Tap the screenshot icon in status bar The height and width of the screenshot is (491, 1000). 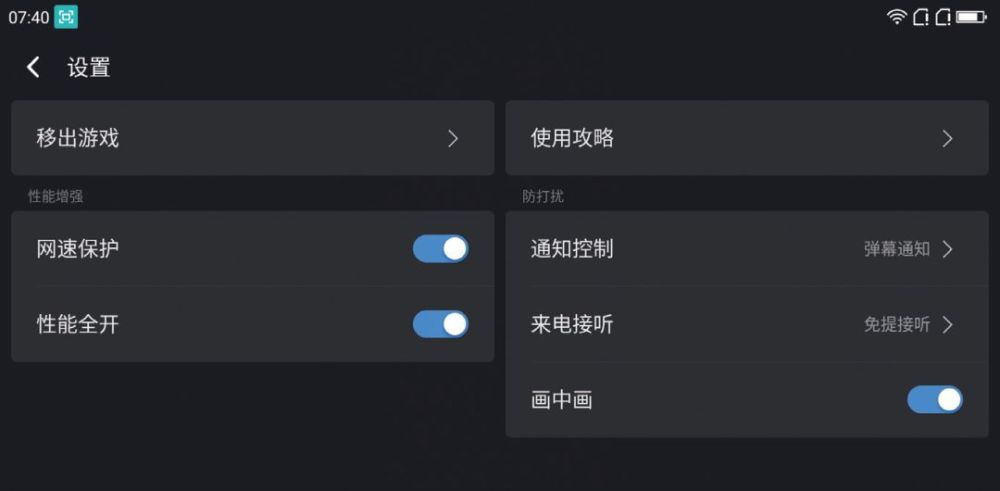(x=66, y=17)
